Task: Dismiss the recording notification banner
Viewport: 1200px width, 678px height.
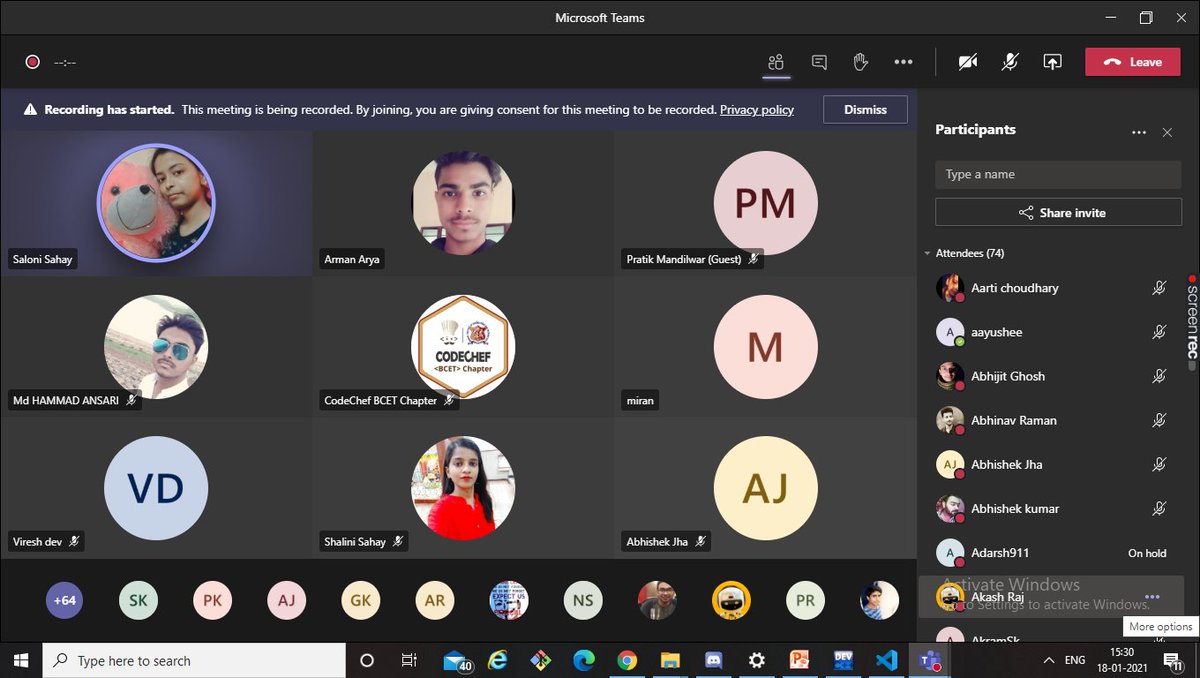Action: pyautogui.click(x=865, y=110)
